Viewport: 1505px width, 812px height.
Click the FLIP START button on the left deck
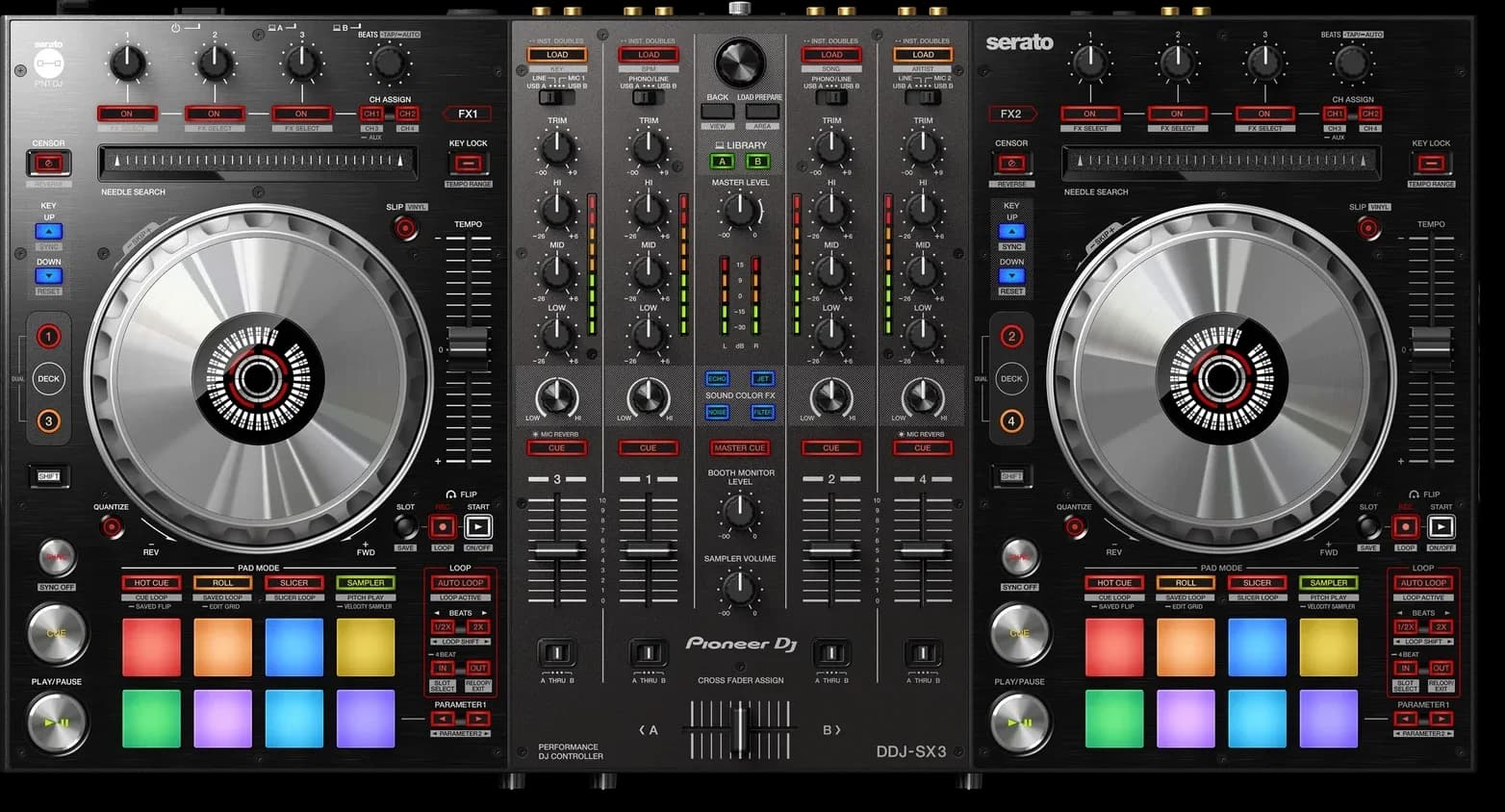478,526
